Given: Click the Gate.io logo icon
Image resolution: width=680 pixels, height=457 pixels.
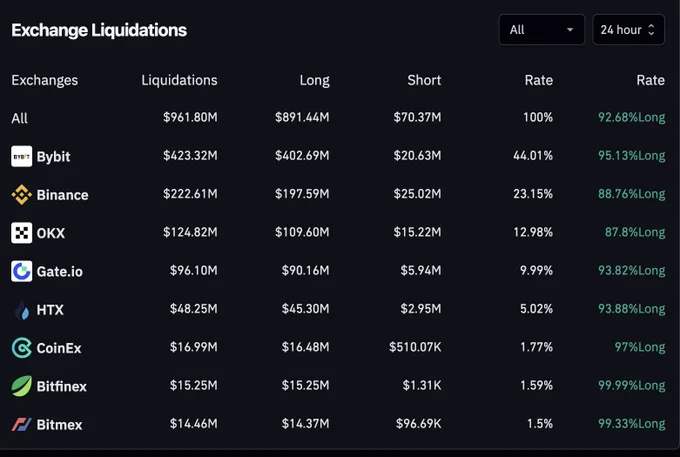Looking at the screenshot, I should pos(21,271).
